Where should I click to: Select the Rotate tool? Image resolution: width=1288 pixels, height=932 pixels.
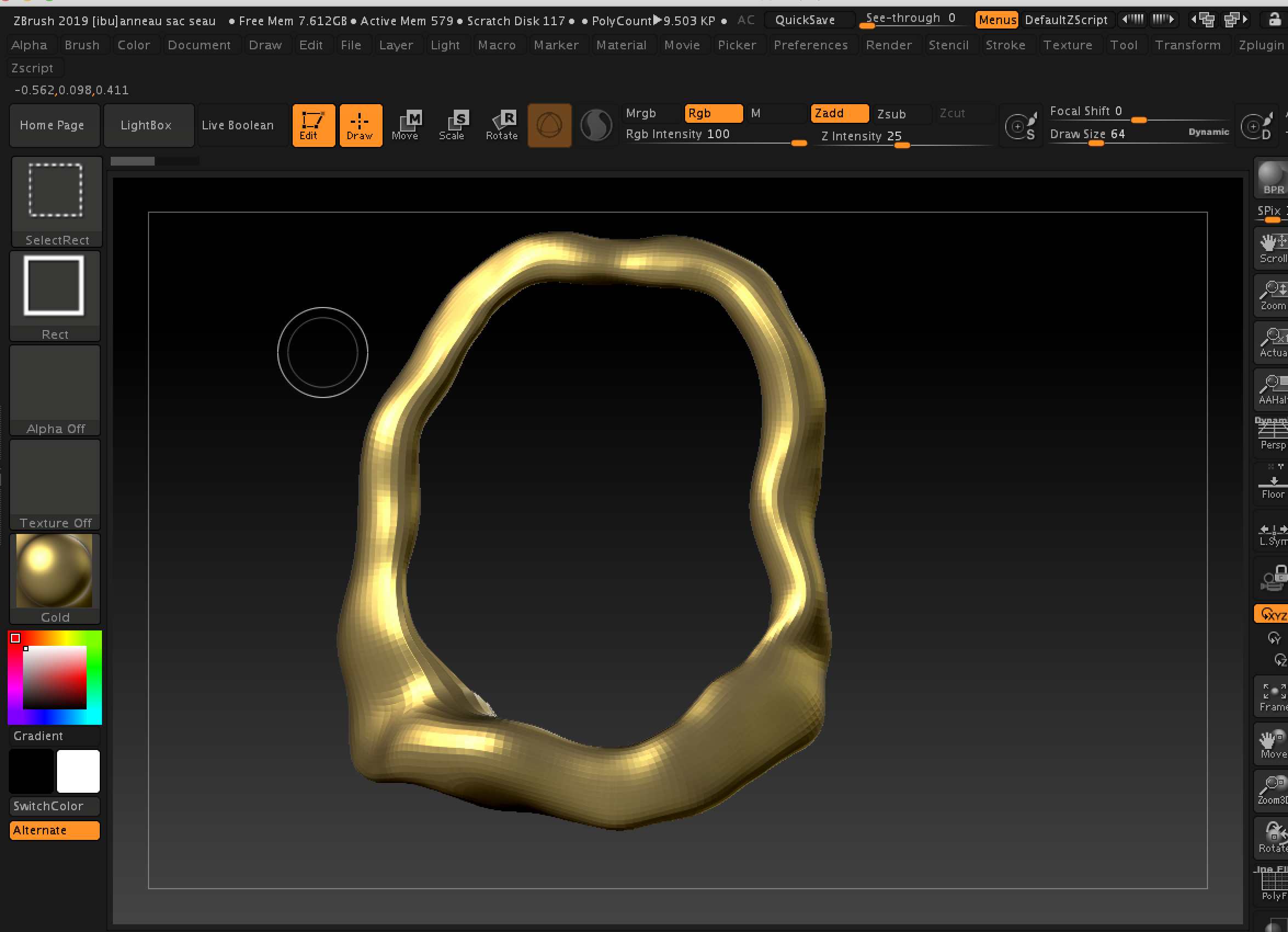point(503,124)
